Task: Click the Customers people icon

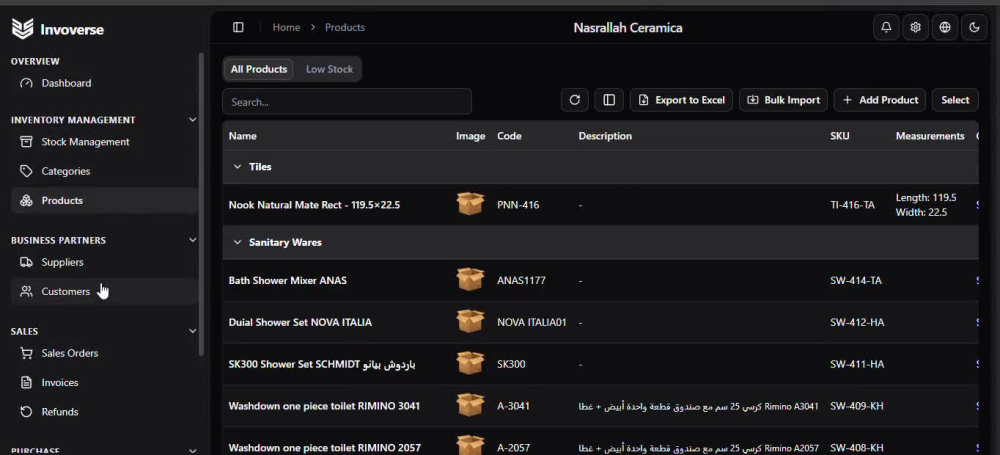Action: (x=26, y=292)
